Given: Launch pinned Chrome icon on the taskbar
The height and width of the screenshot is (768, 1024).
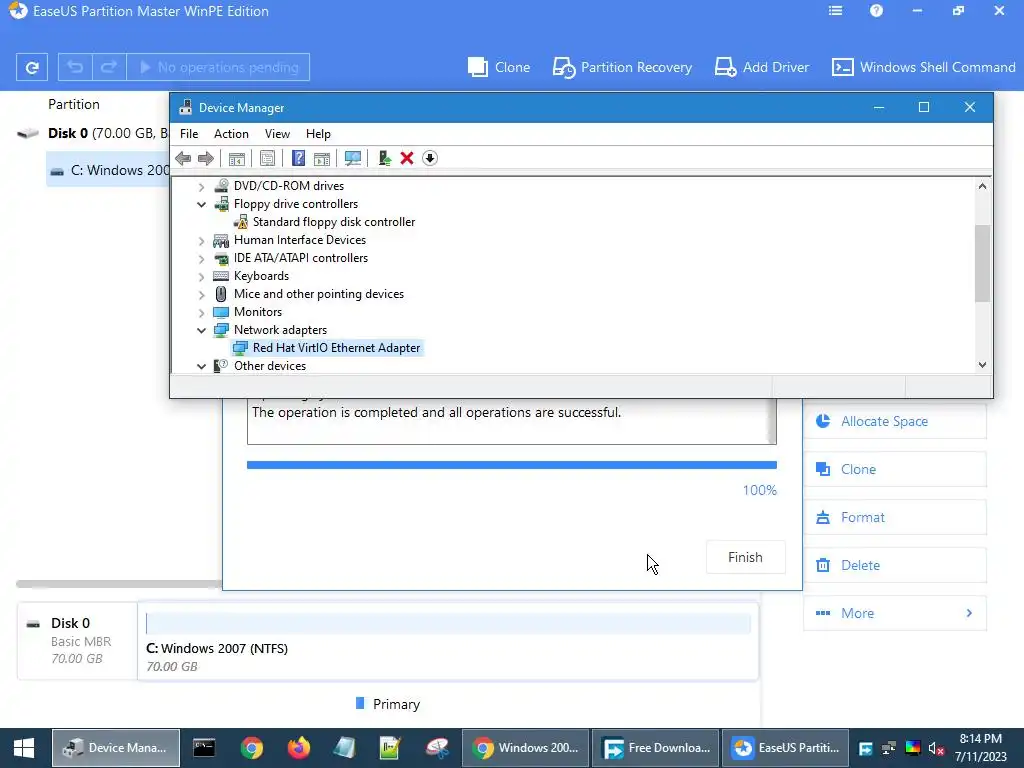Looking at the screenshot, I should coord(251,748).
